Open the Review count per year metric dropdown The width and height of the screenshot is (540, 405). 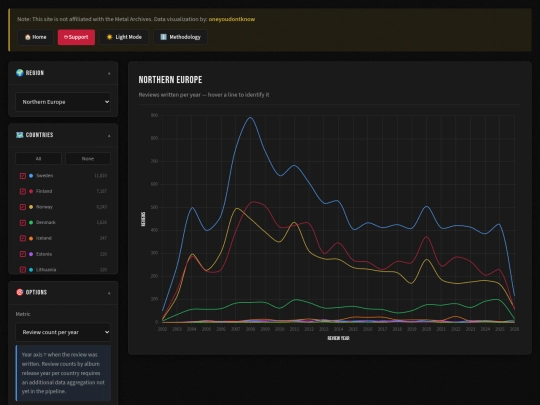click(x=63, y=332)
